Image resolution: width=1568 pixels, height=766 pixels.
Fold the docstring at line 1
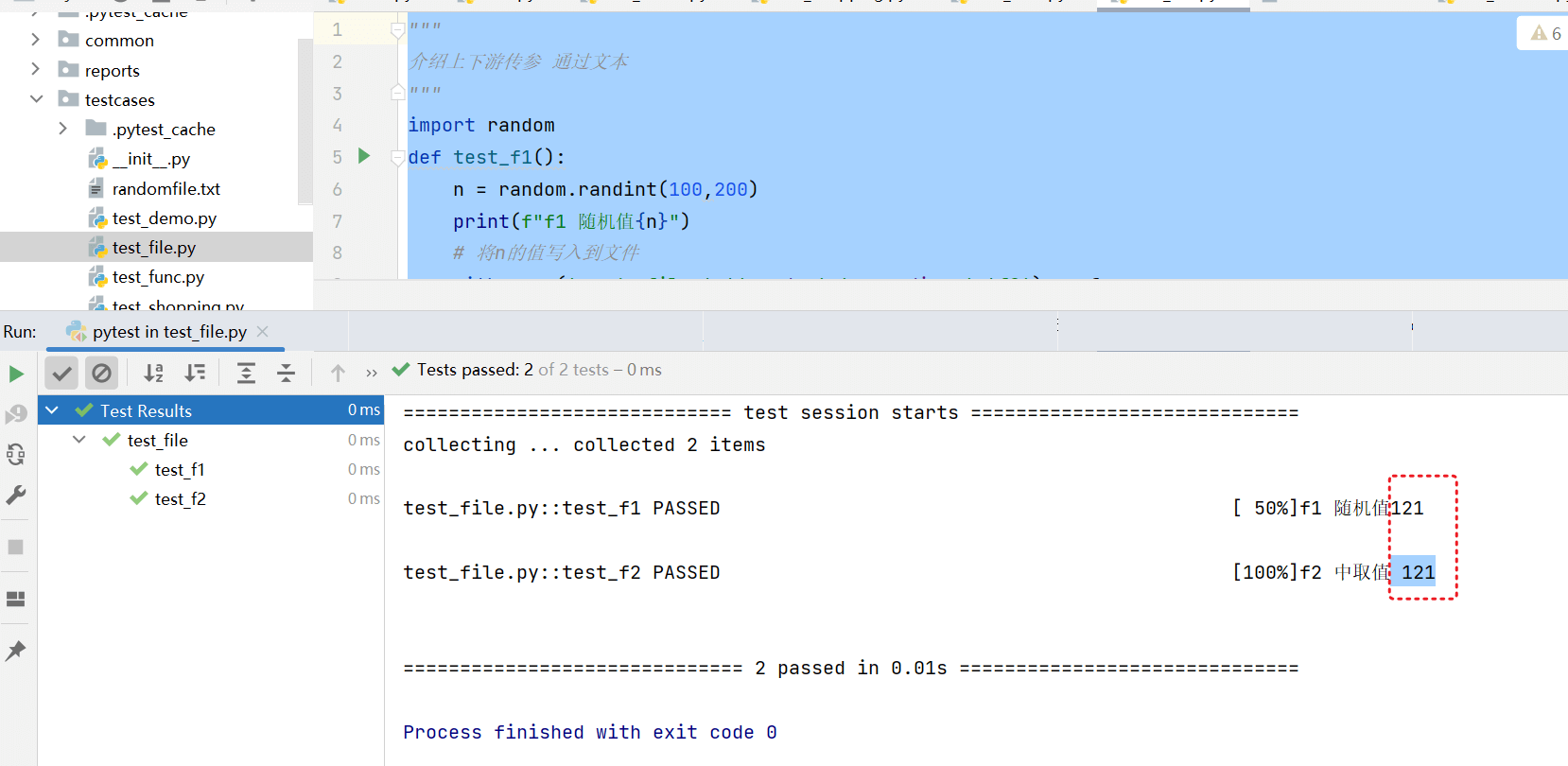398,30
